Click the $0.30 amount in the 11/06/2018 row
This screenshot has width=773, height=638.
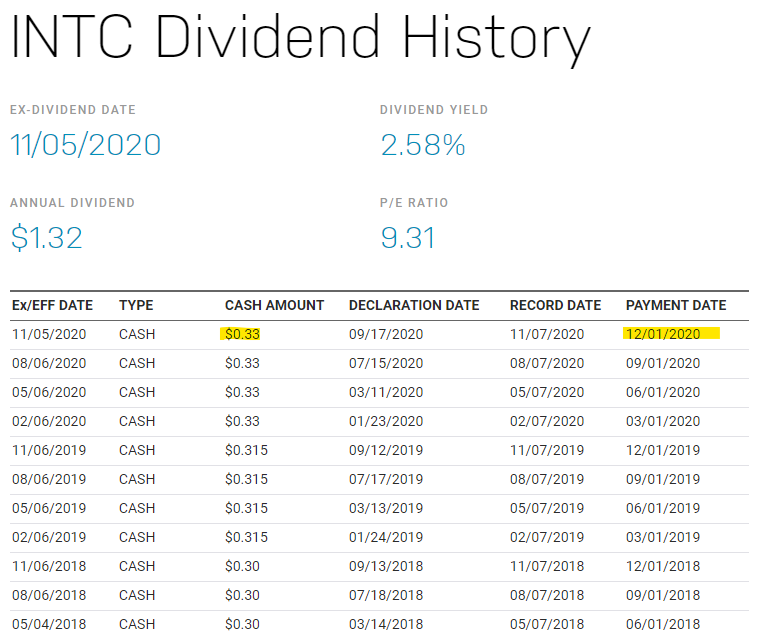242,566
